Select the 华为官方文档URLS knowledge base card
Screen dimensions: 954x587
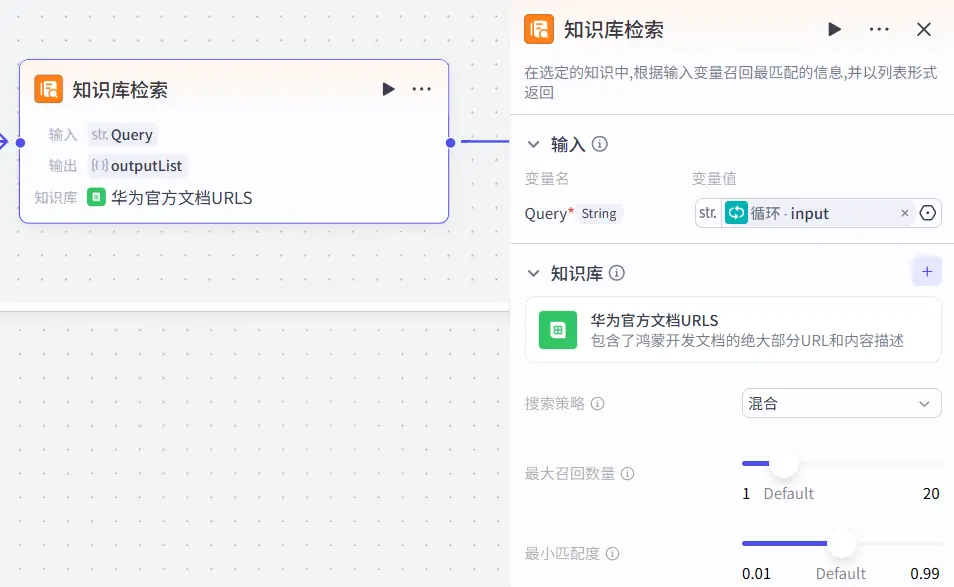coord(732,332)
